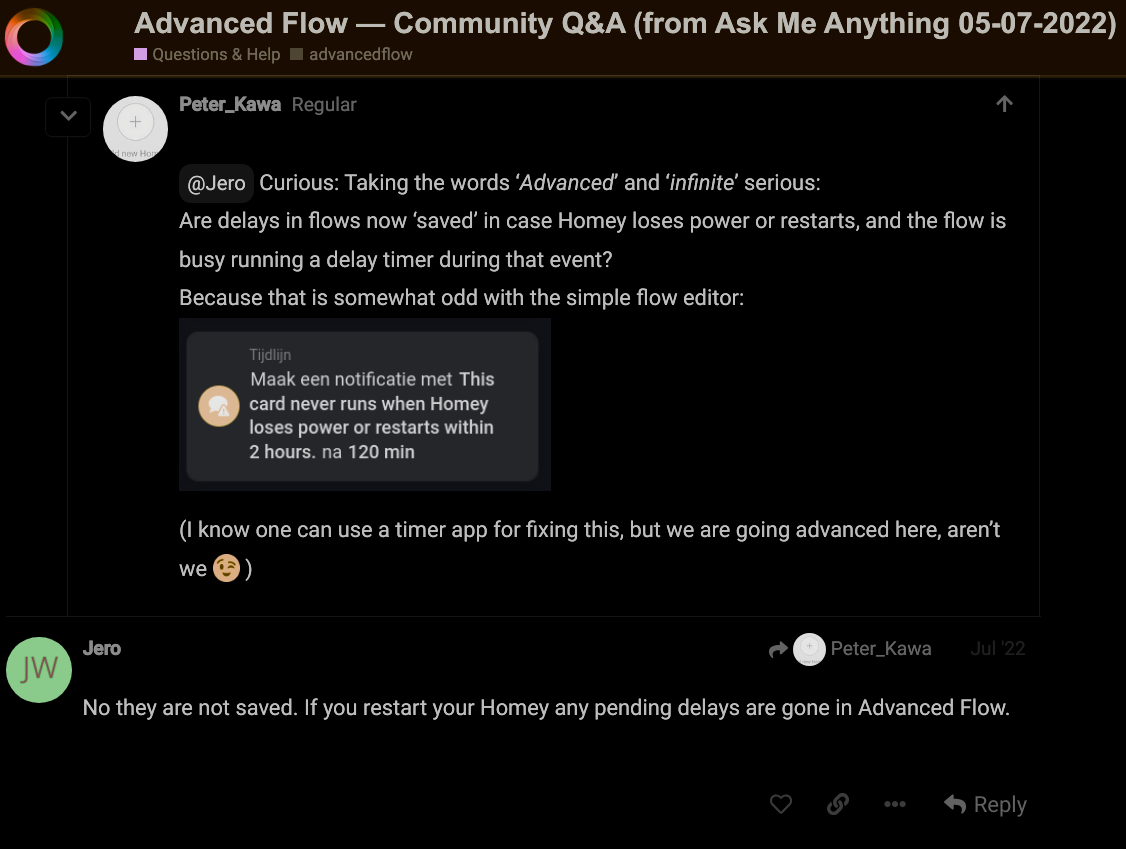The height and width of the screenshot is (849, 1126).
Task: Copy the post link via chain icon
Action: 838,804
